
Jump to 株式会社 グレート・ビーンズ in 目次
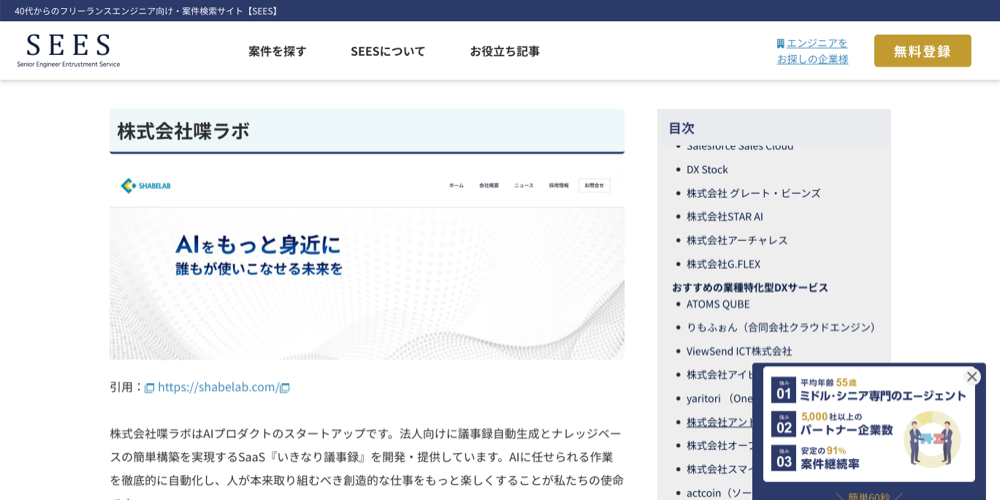click(753, 193)
